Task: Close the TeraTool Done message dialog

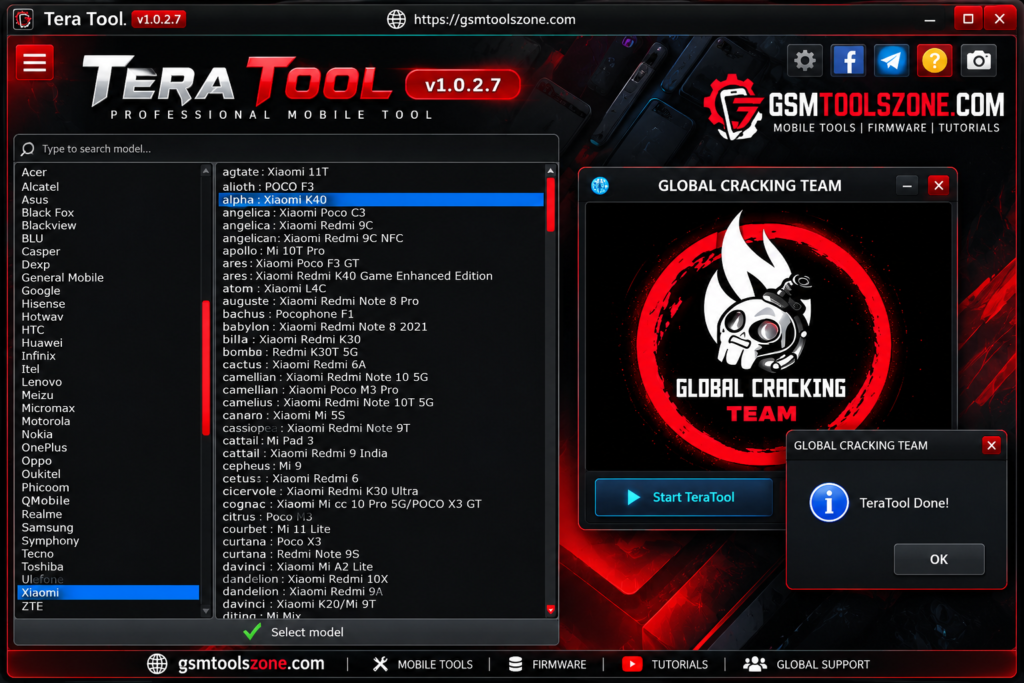Action: click(991, 445)
